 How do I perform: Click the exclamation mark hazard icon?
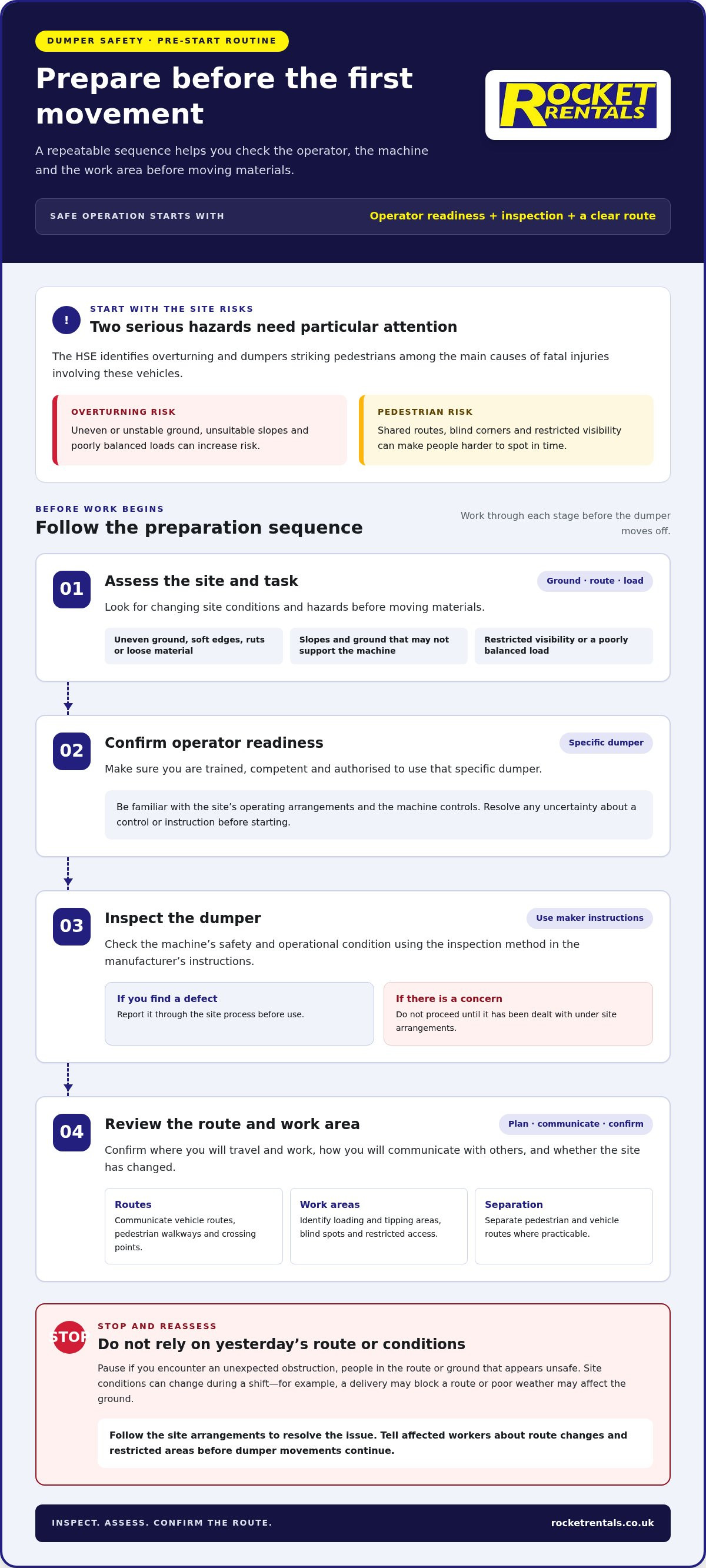pyautogui.click(x=66, y=320)
